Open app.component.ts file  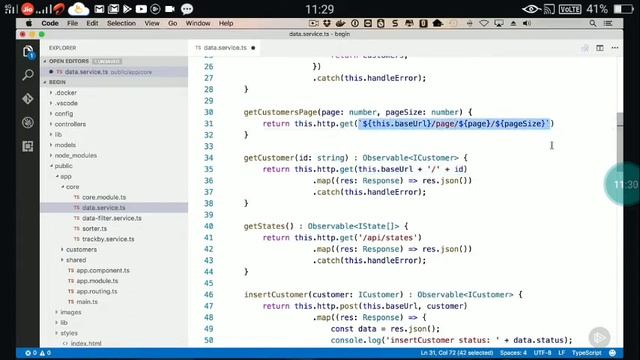(103, 271)
